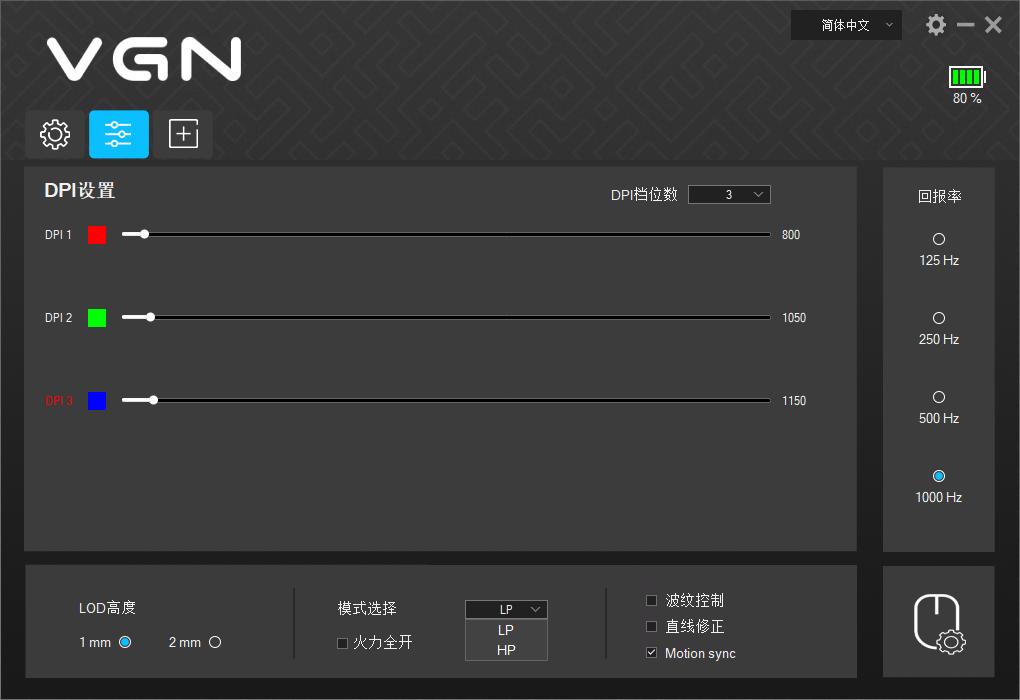Open the gear settings tab

point(55,135)
